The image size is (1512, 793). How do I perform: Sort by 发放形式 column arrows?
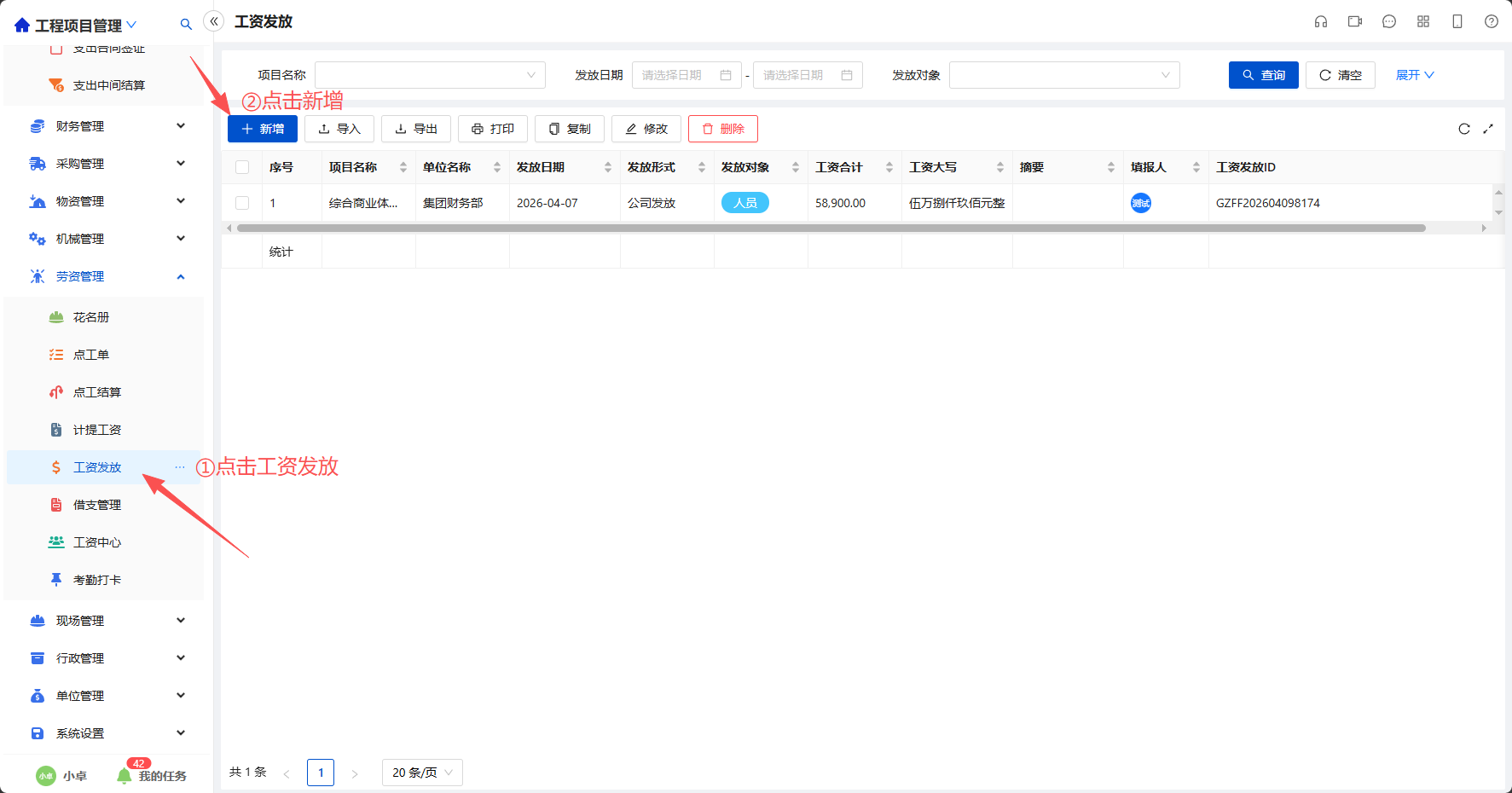click(x=702, y=167)
